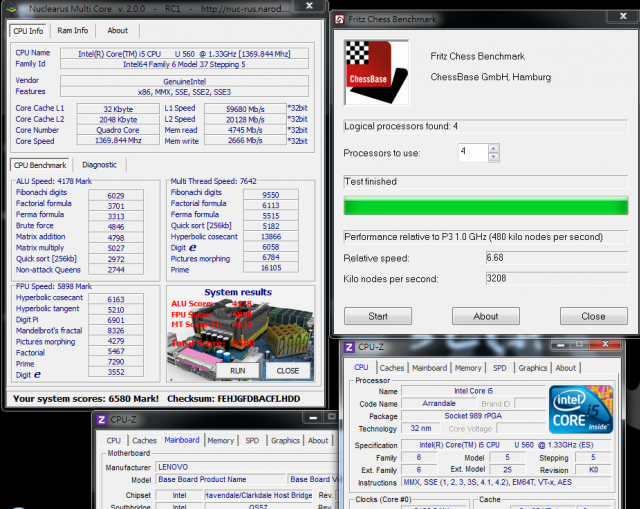Open Memory tab in right CPU-Z window
Screen dimensions: 640x509
tap(468, 368)
